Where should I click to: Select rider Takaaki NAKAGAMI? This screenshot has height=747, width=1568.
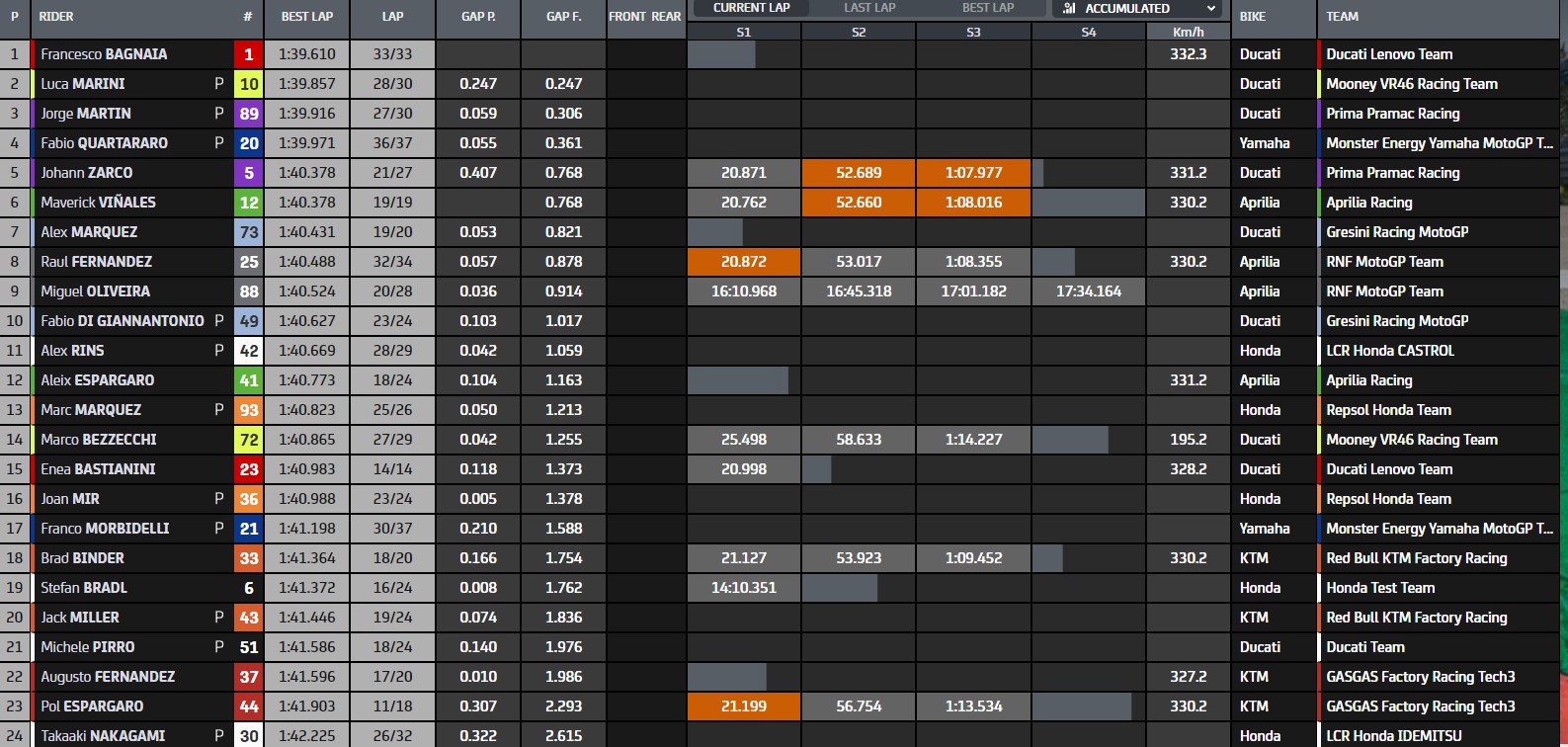coord(103,736)
